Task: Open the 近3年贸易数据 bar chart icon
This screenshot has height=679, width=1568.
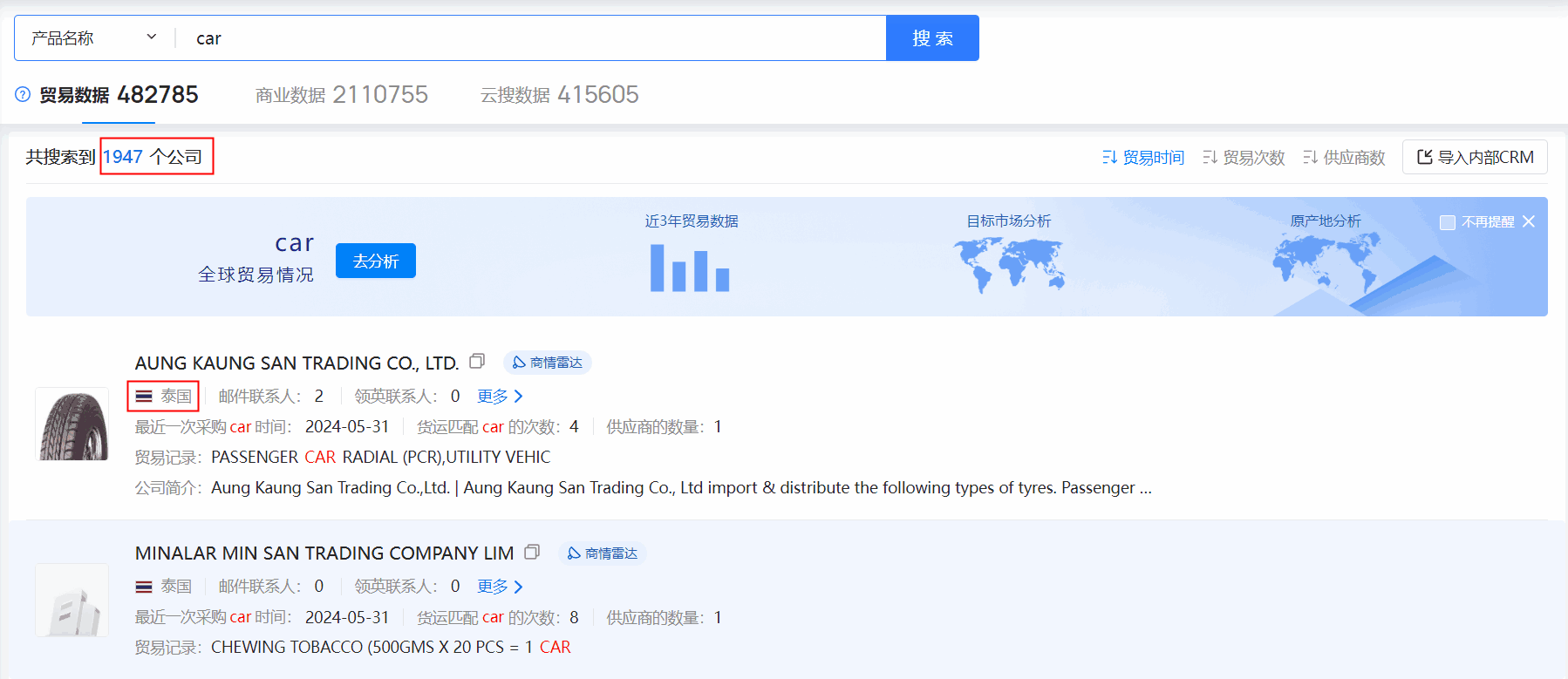Action: click(x=690, y=268)
